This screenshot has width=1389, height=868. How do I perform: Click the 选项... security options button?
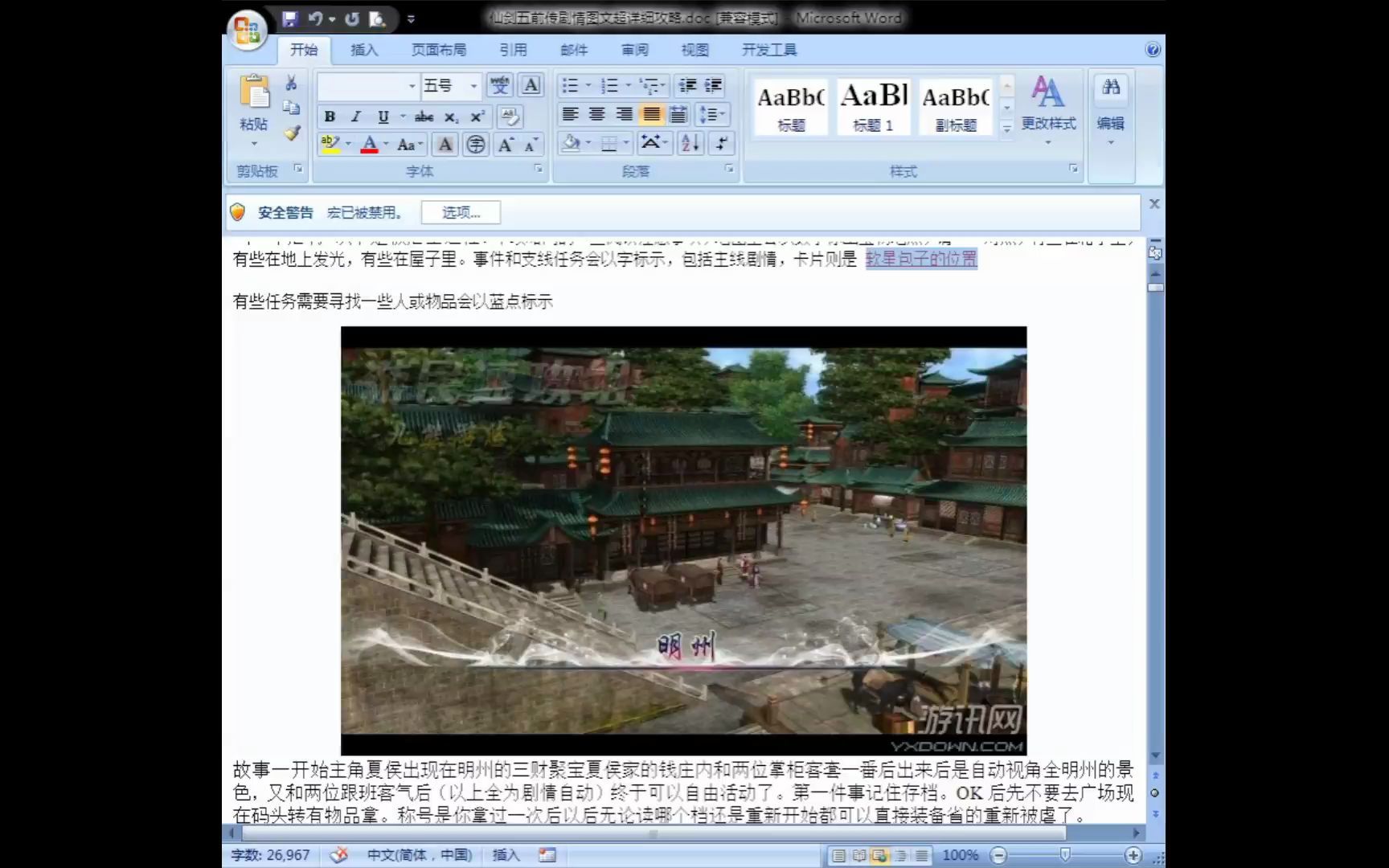(x=461, y=212)
